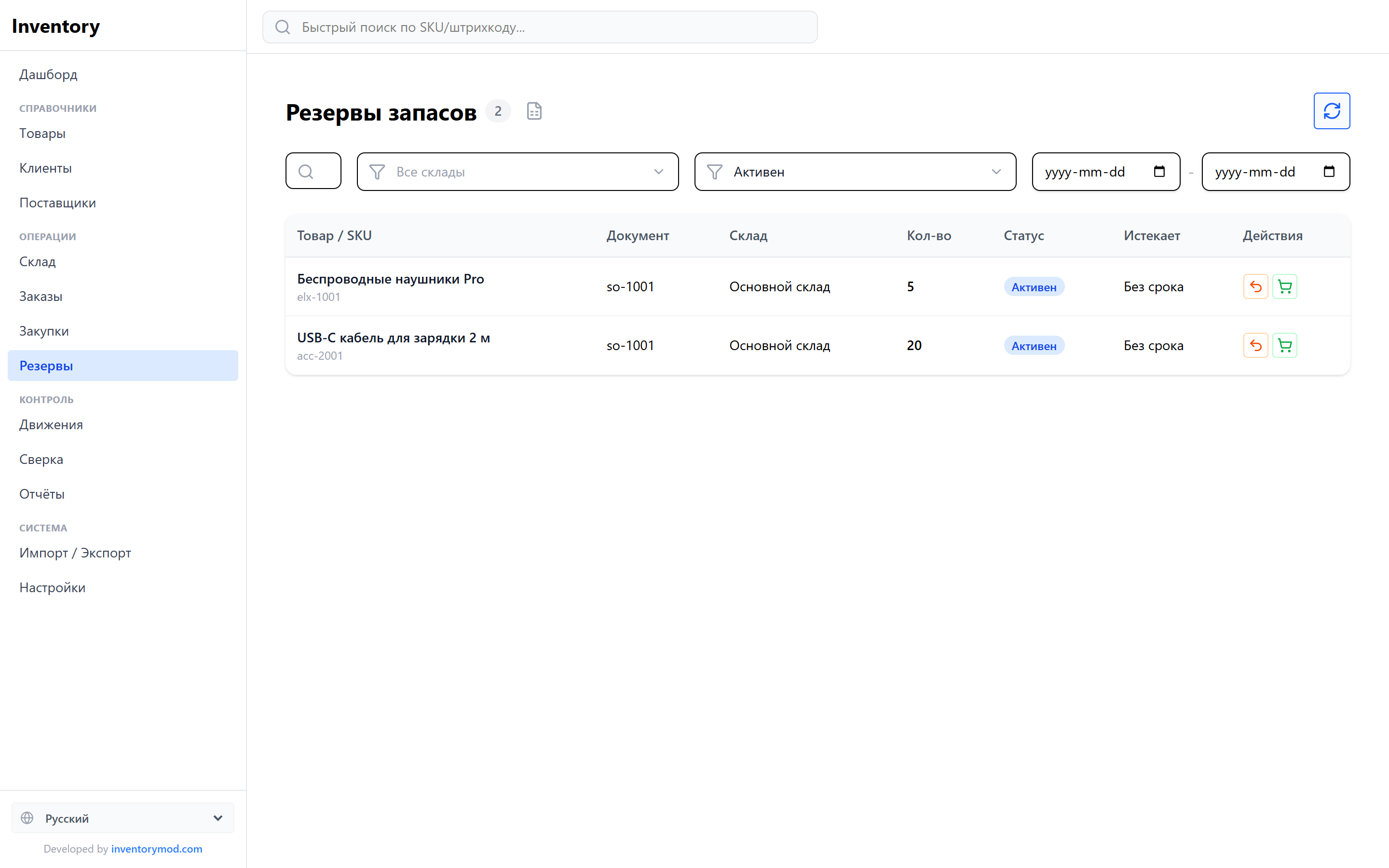This screenshot has height=868, width=1389.
Task: Click Основной склад in the наушники row
Action: pyautogui.click(x=779, y=286)
